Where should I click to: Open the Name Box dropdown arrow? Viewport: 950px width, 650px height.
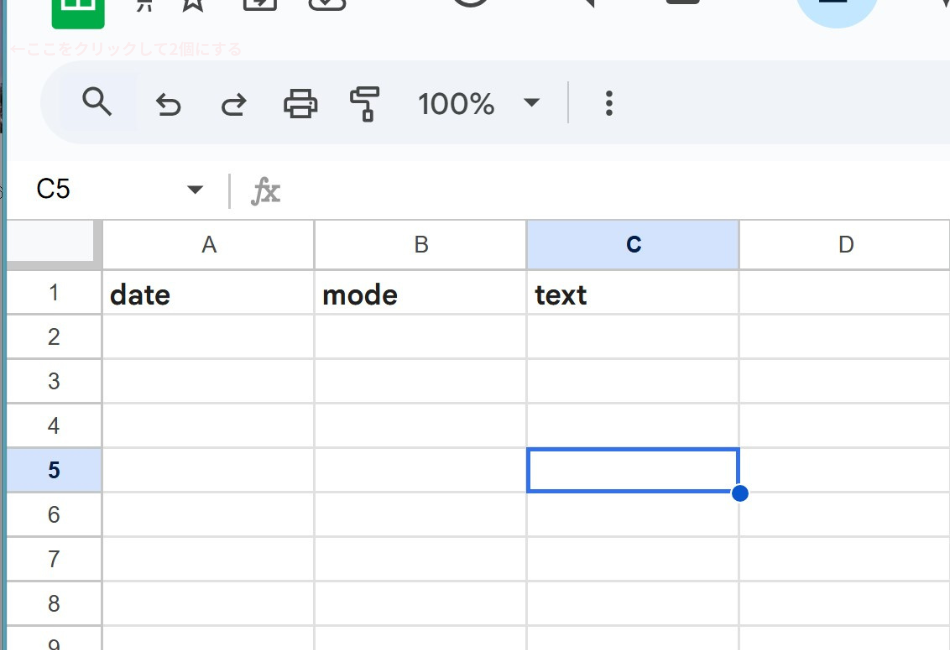coord(193,189)
